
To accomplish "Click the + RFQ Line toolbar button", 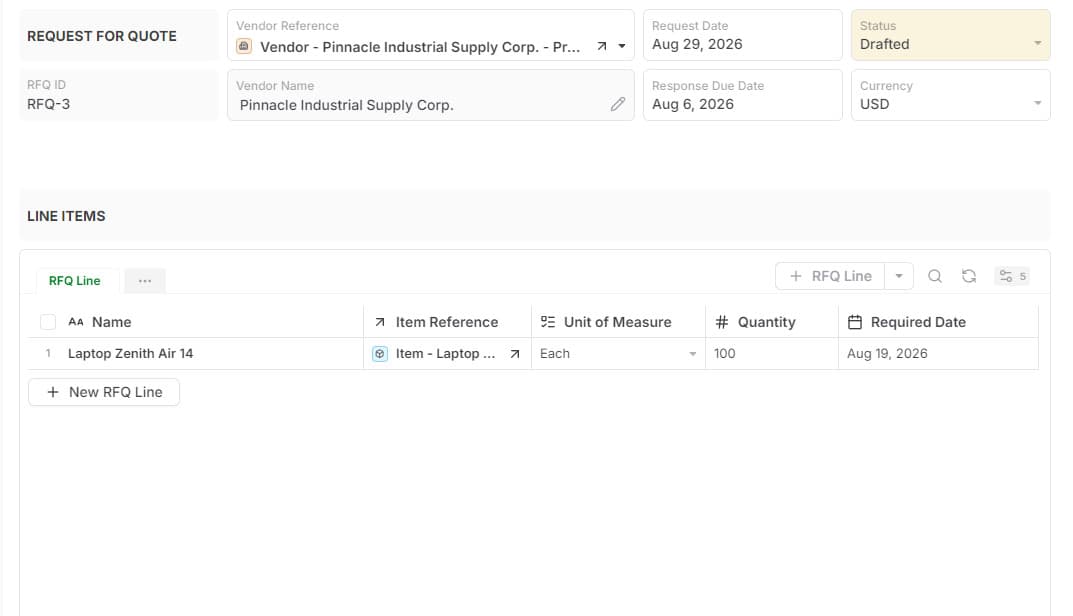I will click(830, 276).
